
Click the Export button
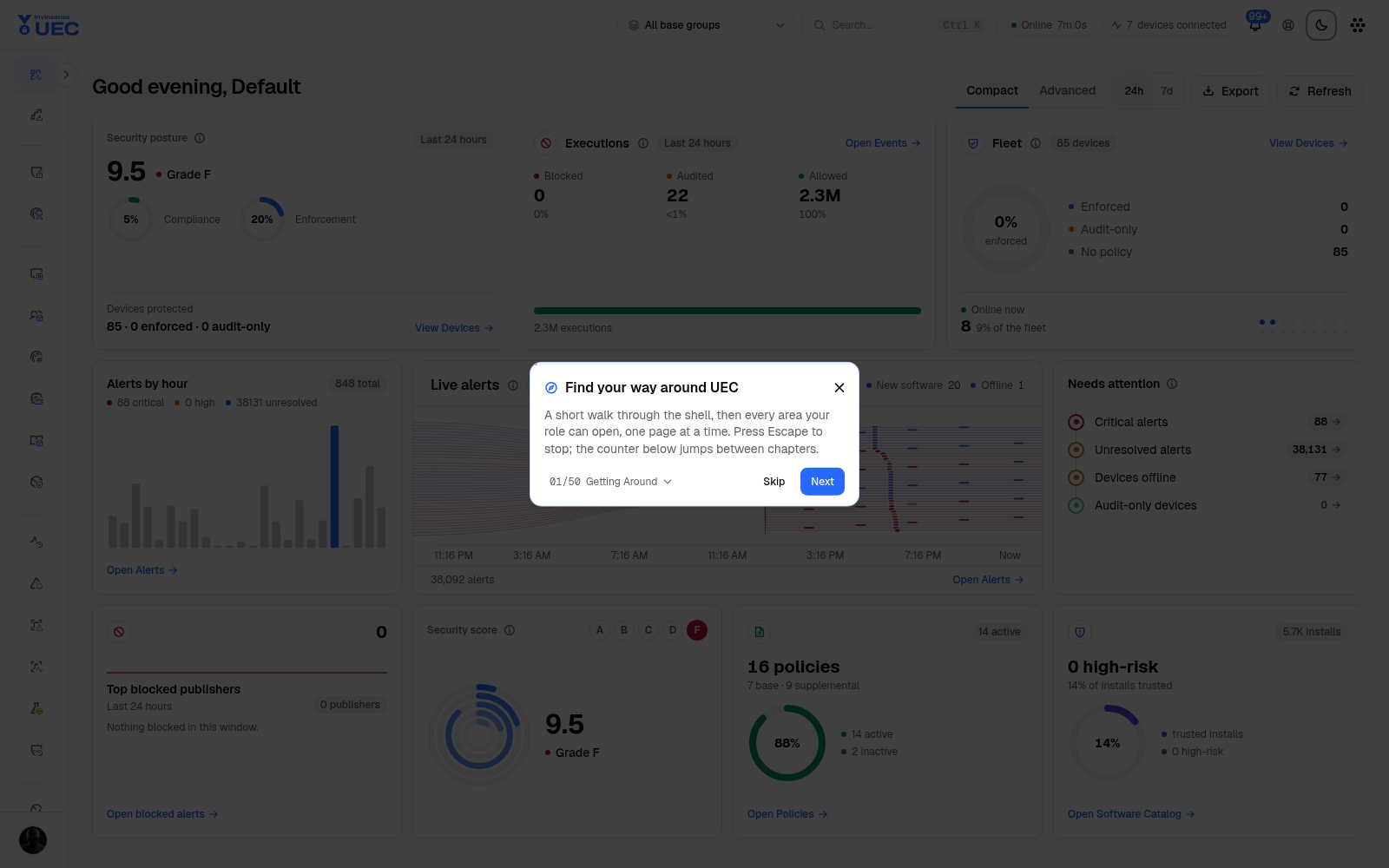(x=1230, y=91)
